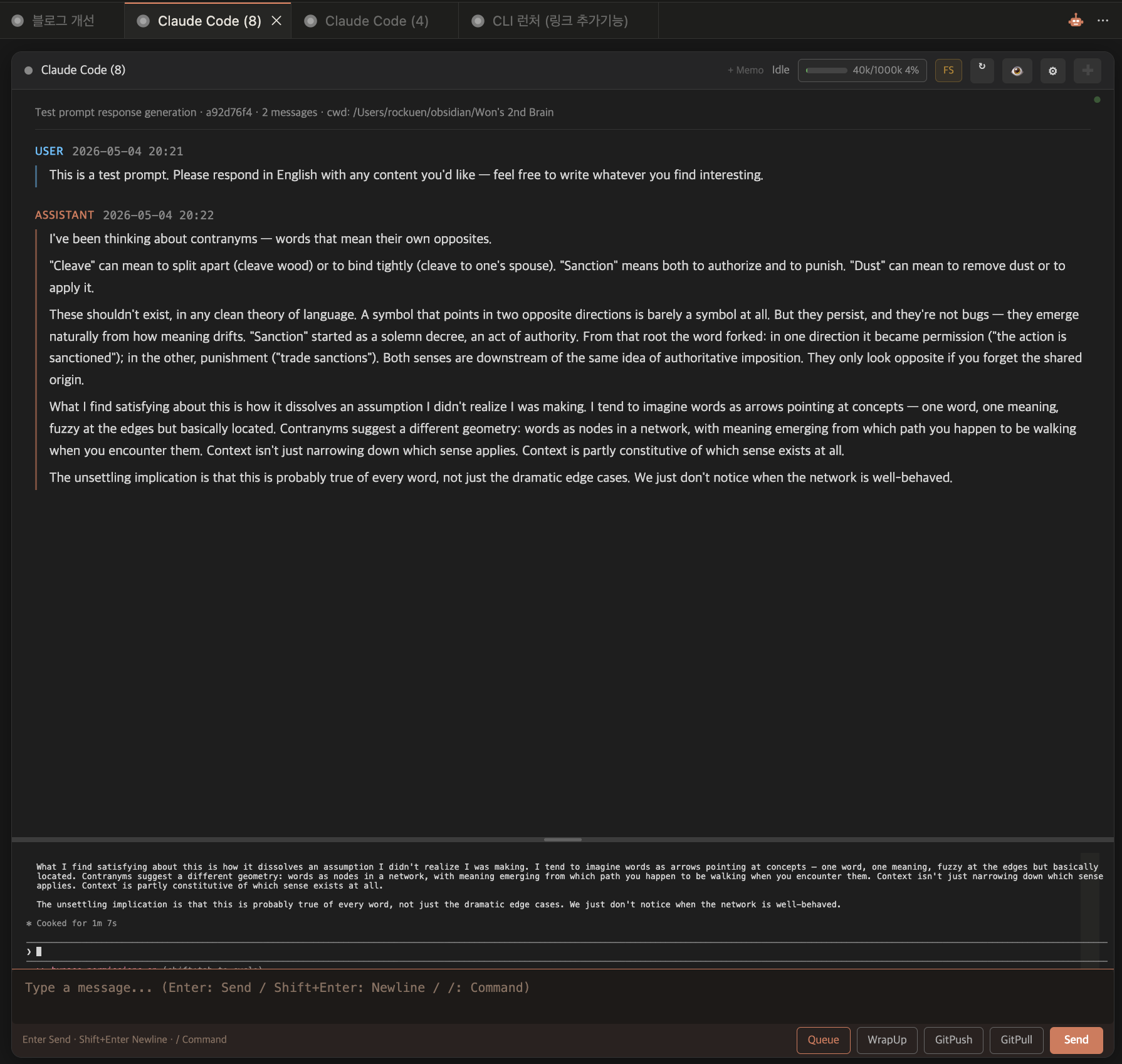
Task: Click the Queue button
Action: pyautogui.click(x=823, y=1040)
